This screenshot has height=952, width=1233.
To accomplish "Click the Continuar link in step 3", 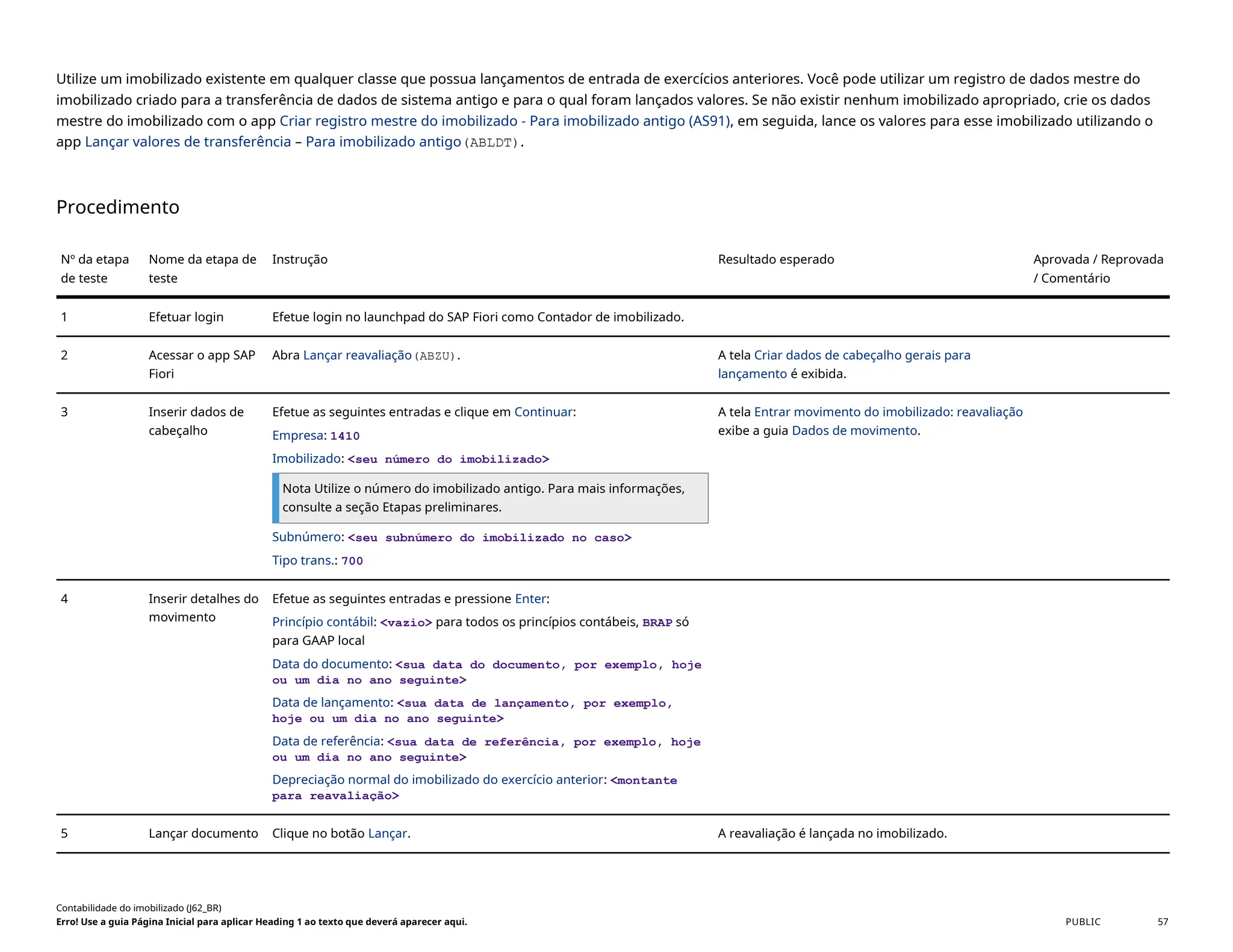I will pos(543,412).
